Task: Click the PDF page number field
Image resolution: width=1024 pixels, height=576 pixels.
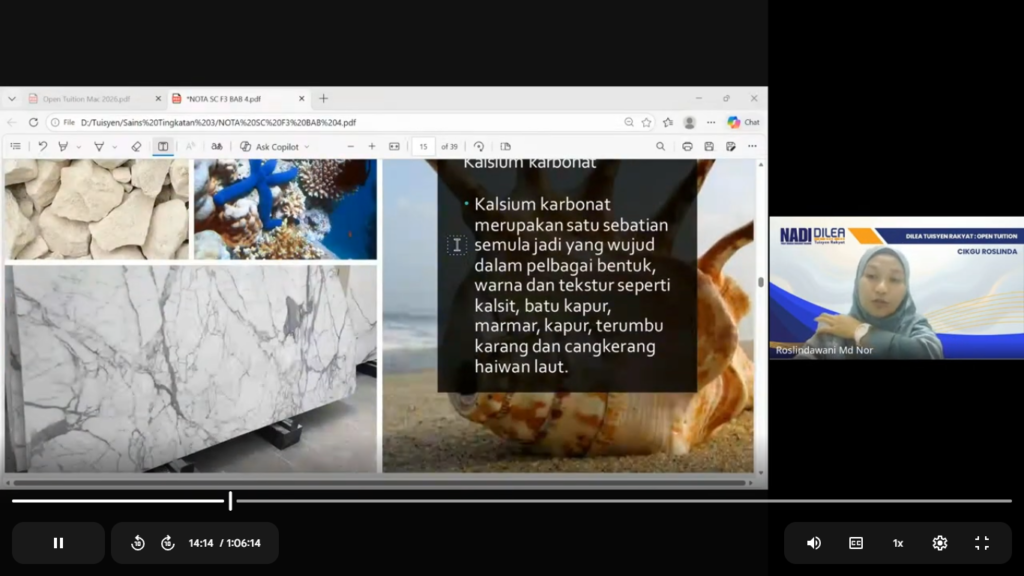Action: click(424, 146)
